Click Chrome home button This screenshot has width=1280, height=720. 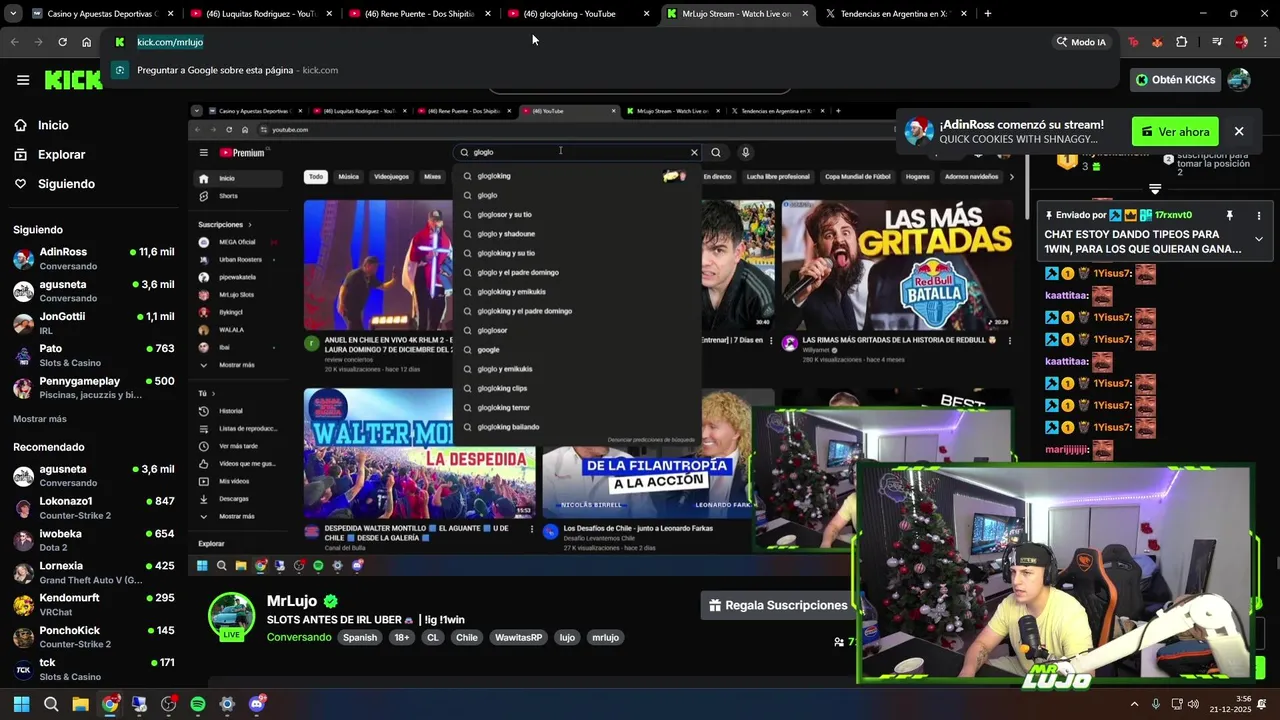[86, 42]
